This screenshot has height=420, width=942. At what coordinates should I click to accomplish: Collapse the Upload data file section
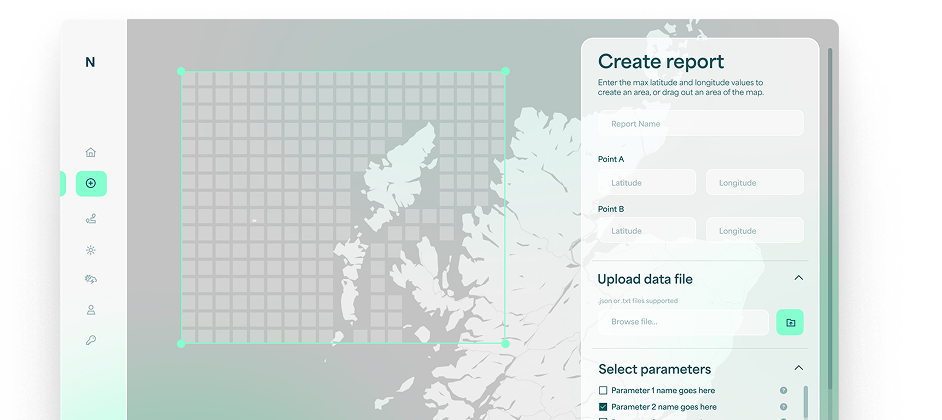(x=798, y=278)
